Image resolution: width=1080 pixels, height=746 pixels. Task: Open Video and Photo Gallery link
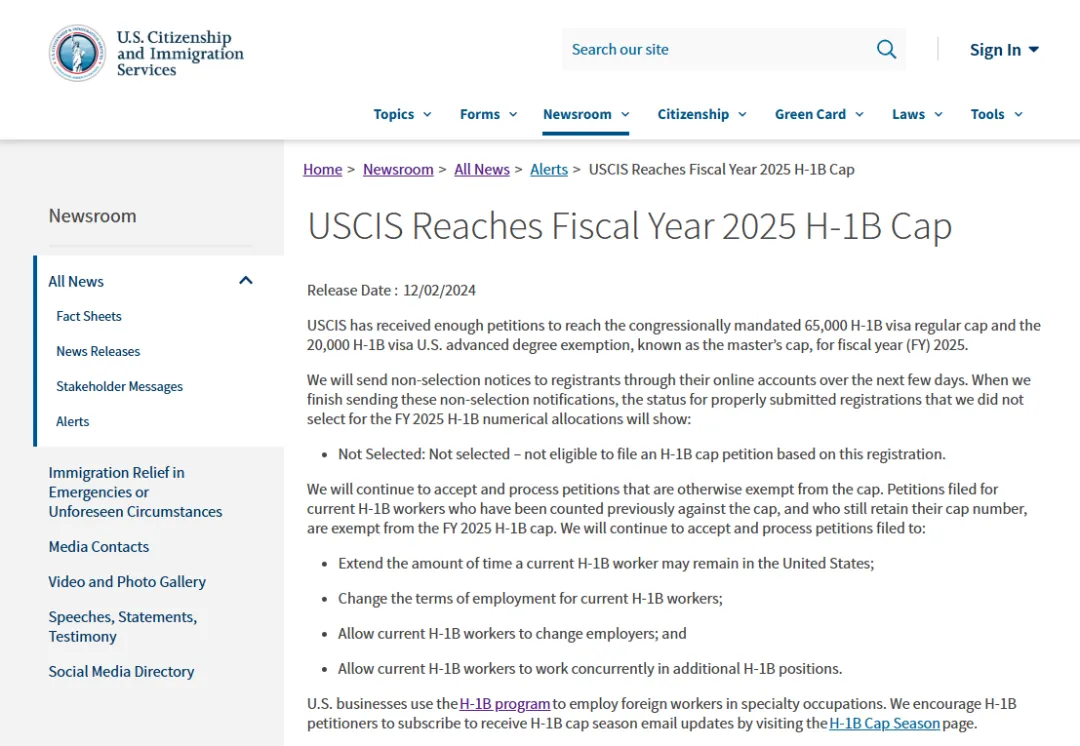(127, 582)
